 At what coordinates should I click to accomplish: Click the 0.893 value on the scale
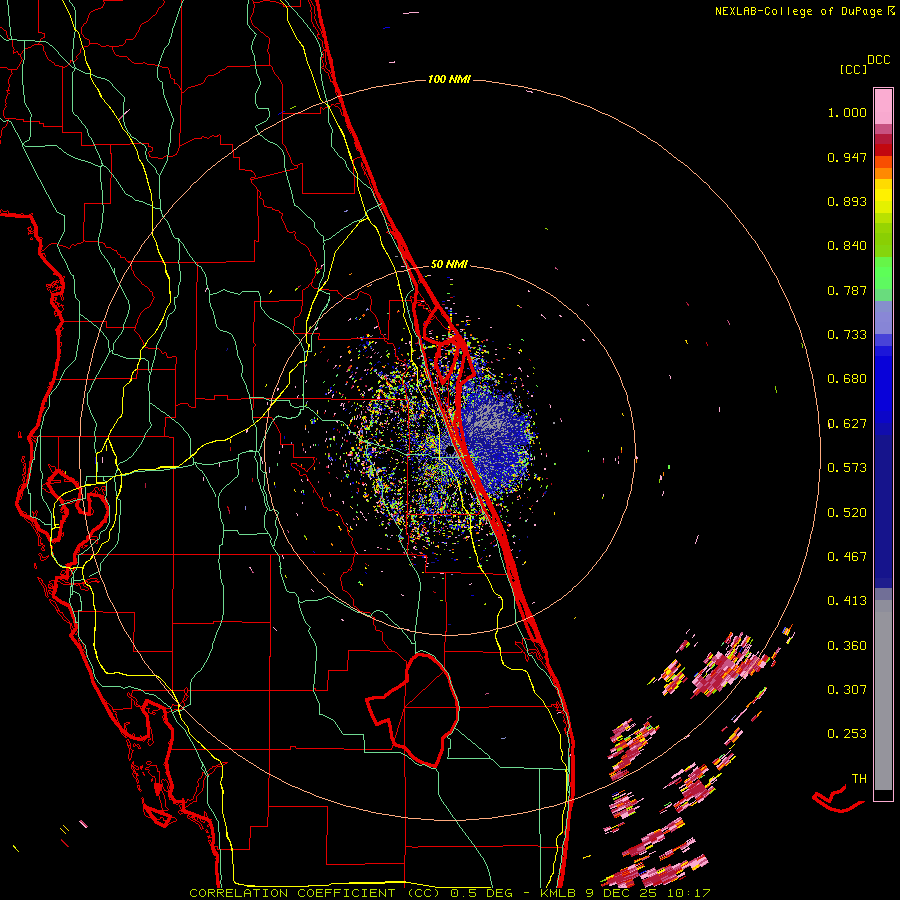847,201
